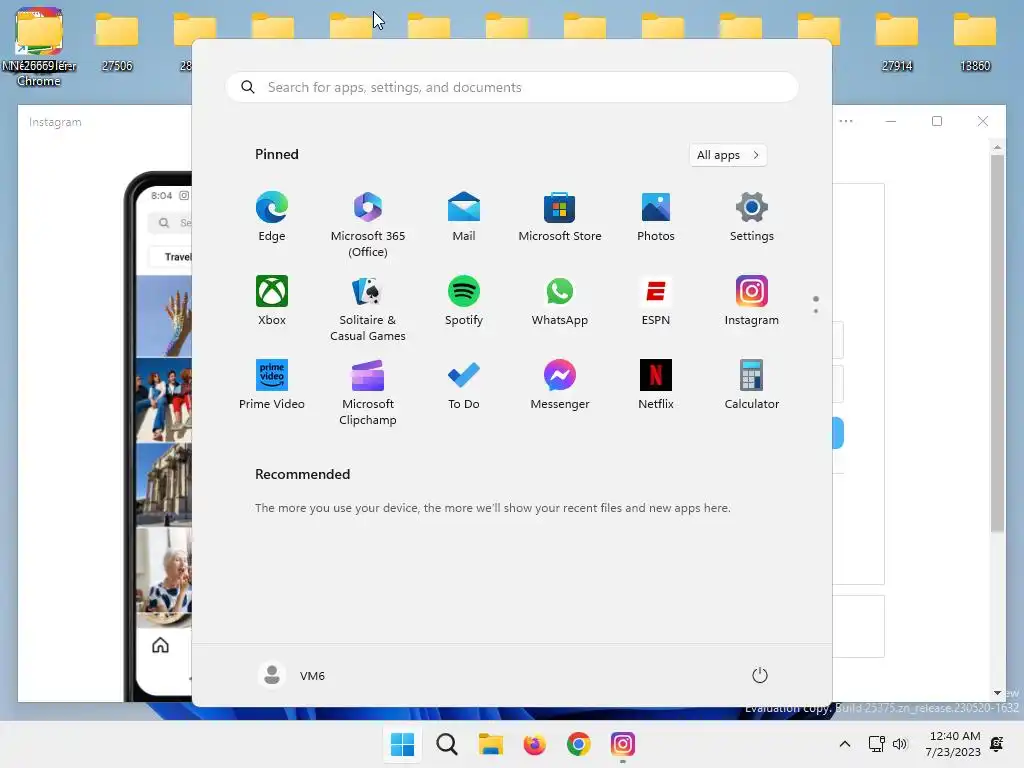Tap the home icon in Instagram phone mockup
This screenshot has height=768, width=1024.
tap(160, 645)
